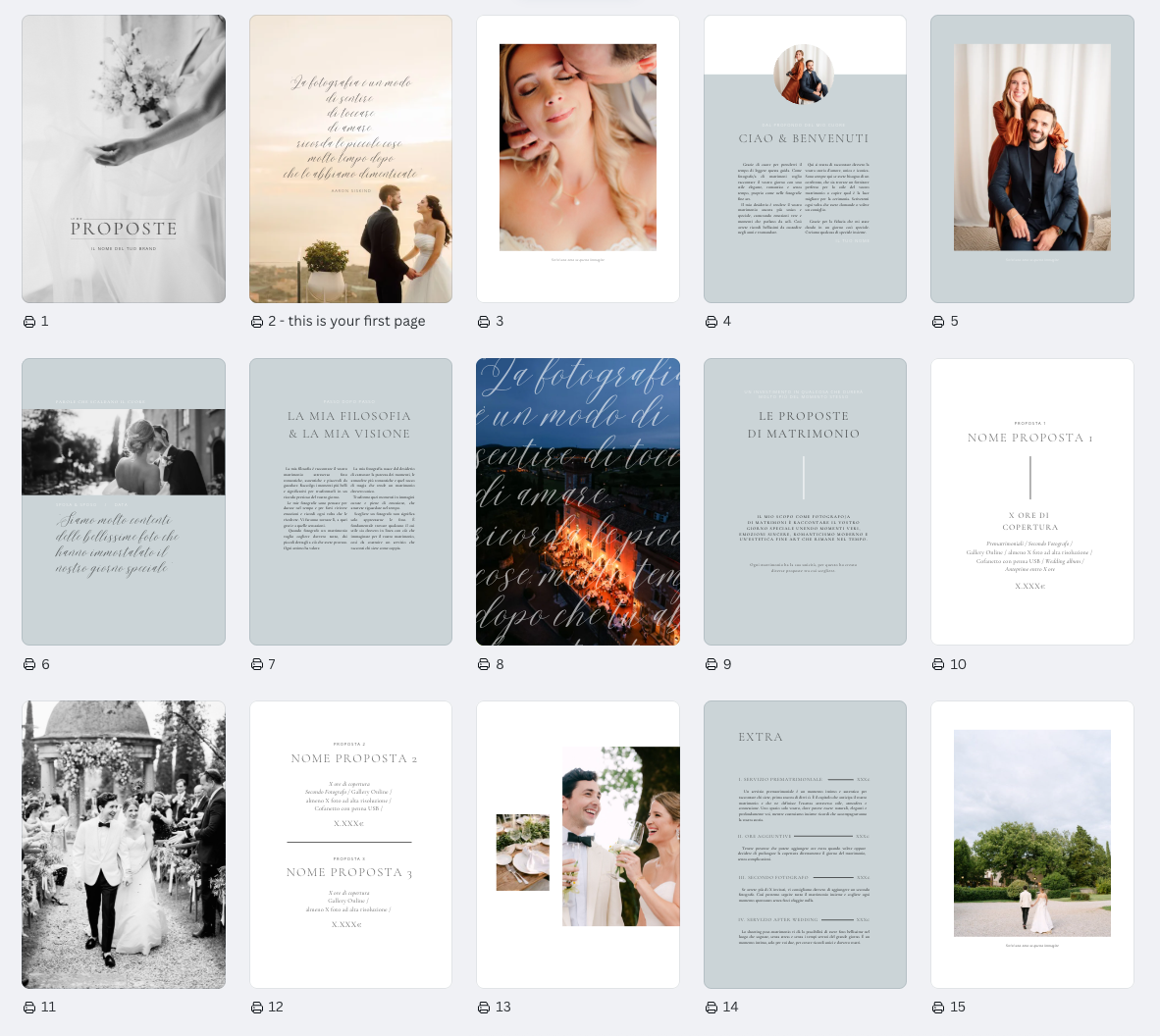1160x1036 pixels.
Task: Click the print icon next to page 11
Action: click(x=29, y=1008)
